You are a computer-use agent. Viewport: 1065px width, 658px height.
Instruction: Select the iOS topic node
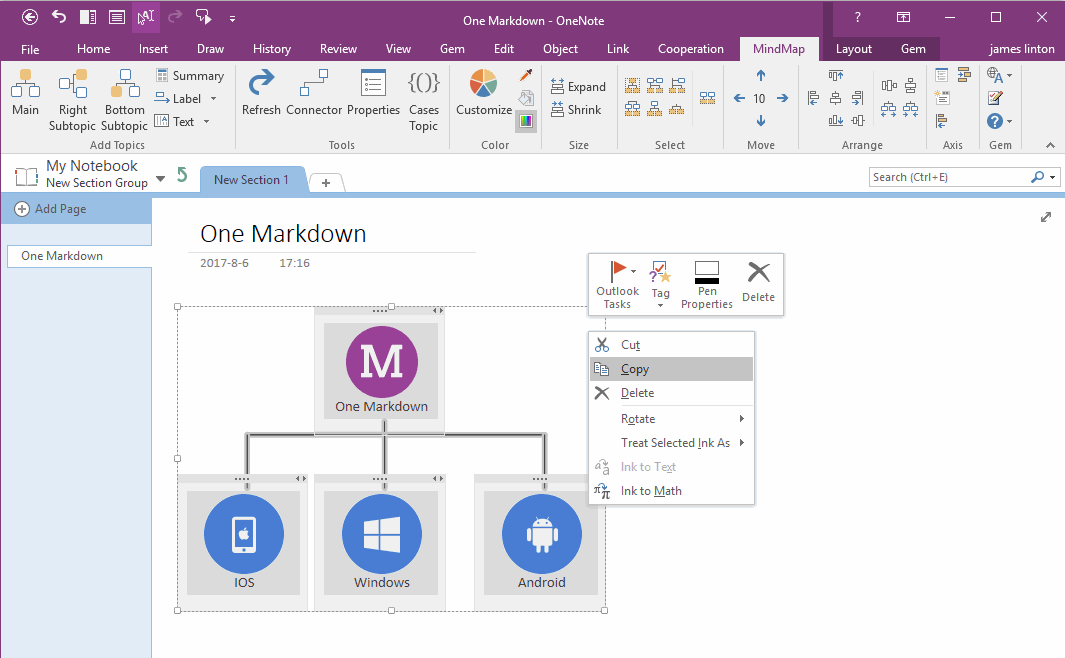243,543
